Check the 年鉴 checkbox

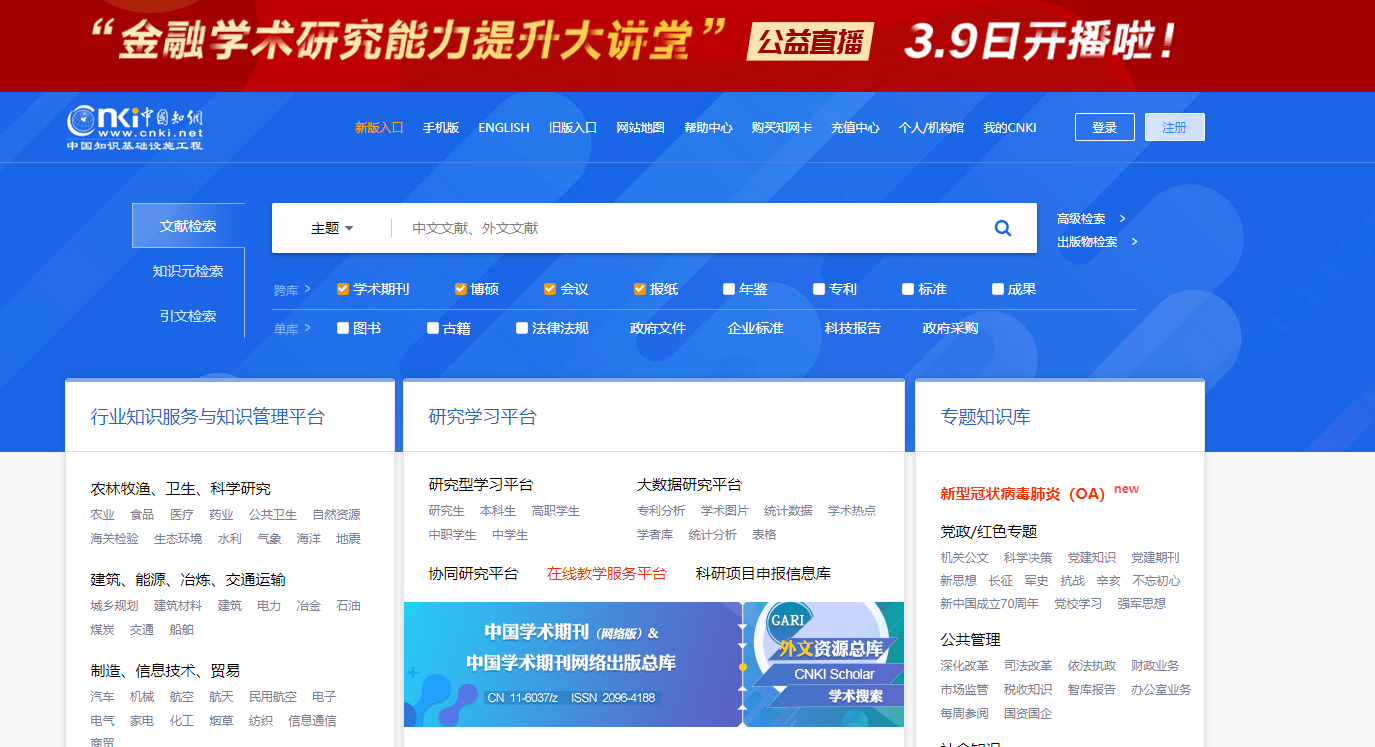(x=729, y=289)
